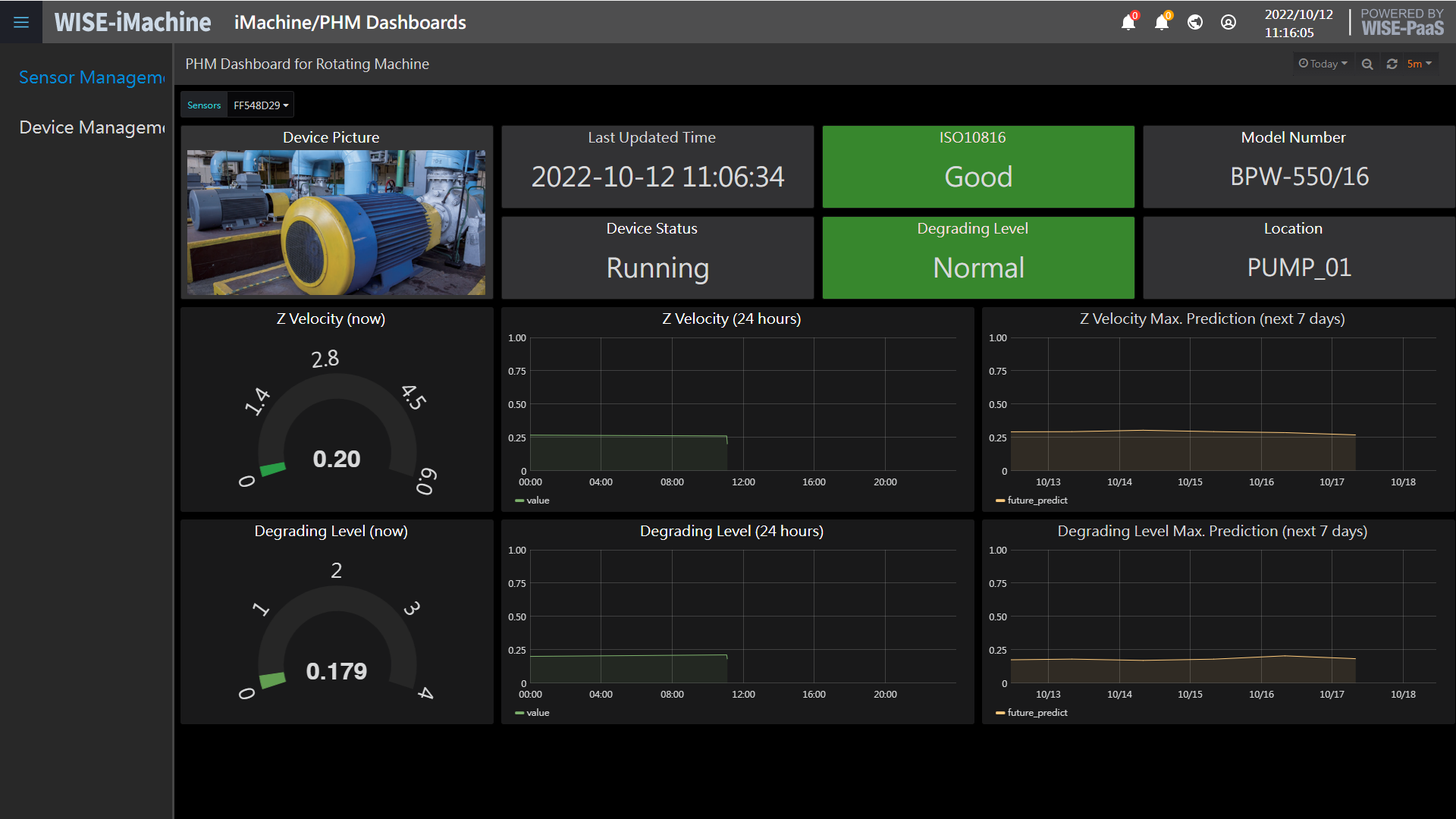Image resolution: width=1456 pixels, height=819 pixels.
Task: Click the Degrading Level Normal status panel
Action: point(977,253)
